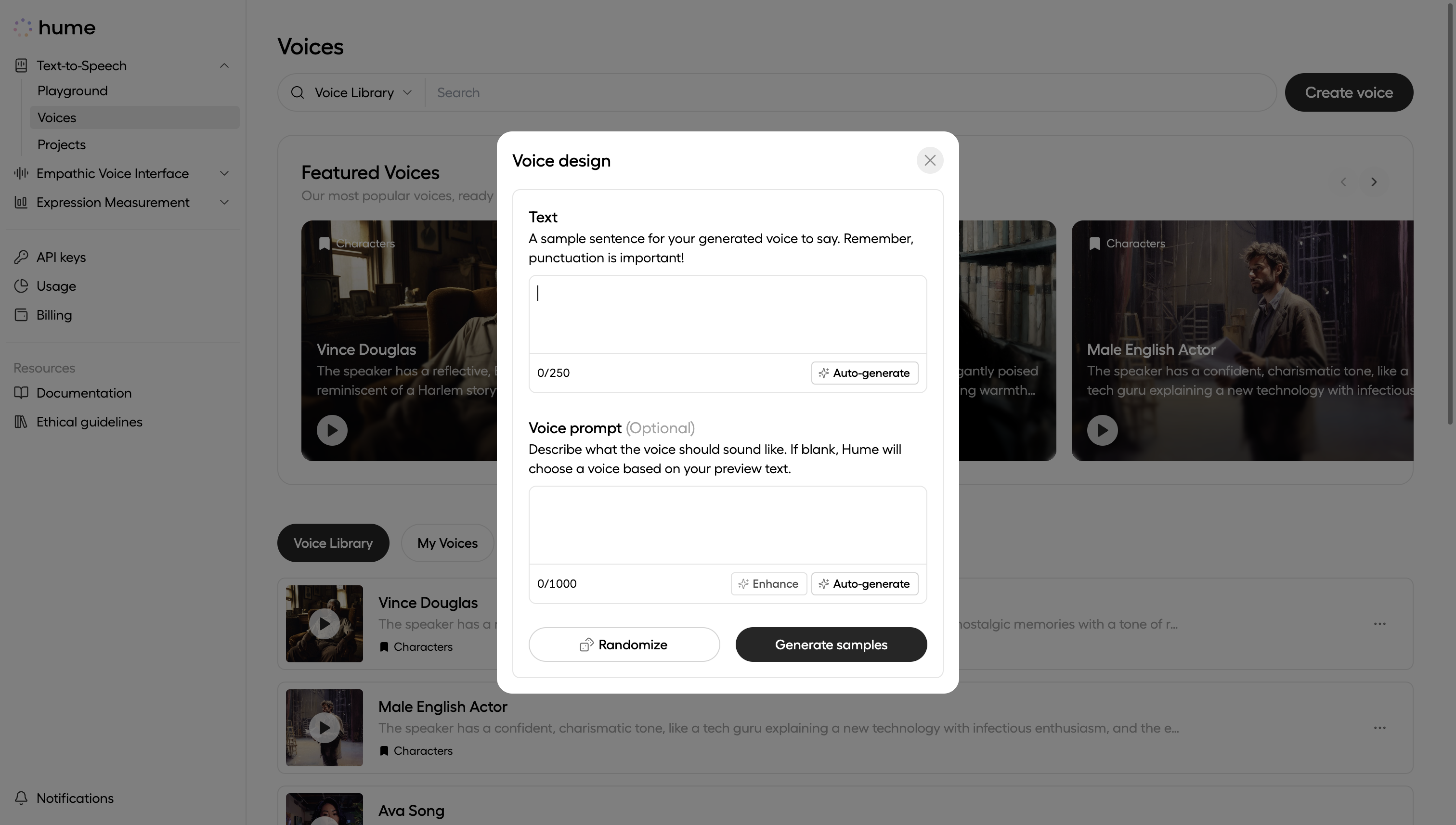Go to previous featured voices arrow

tap(1343, 182)
